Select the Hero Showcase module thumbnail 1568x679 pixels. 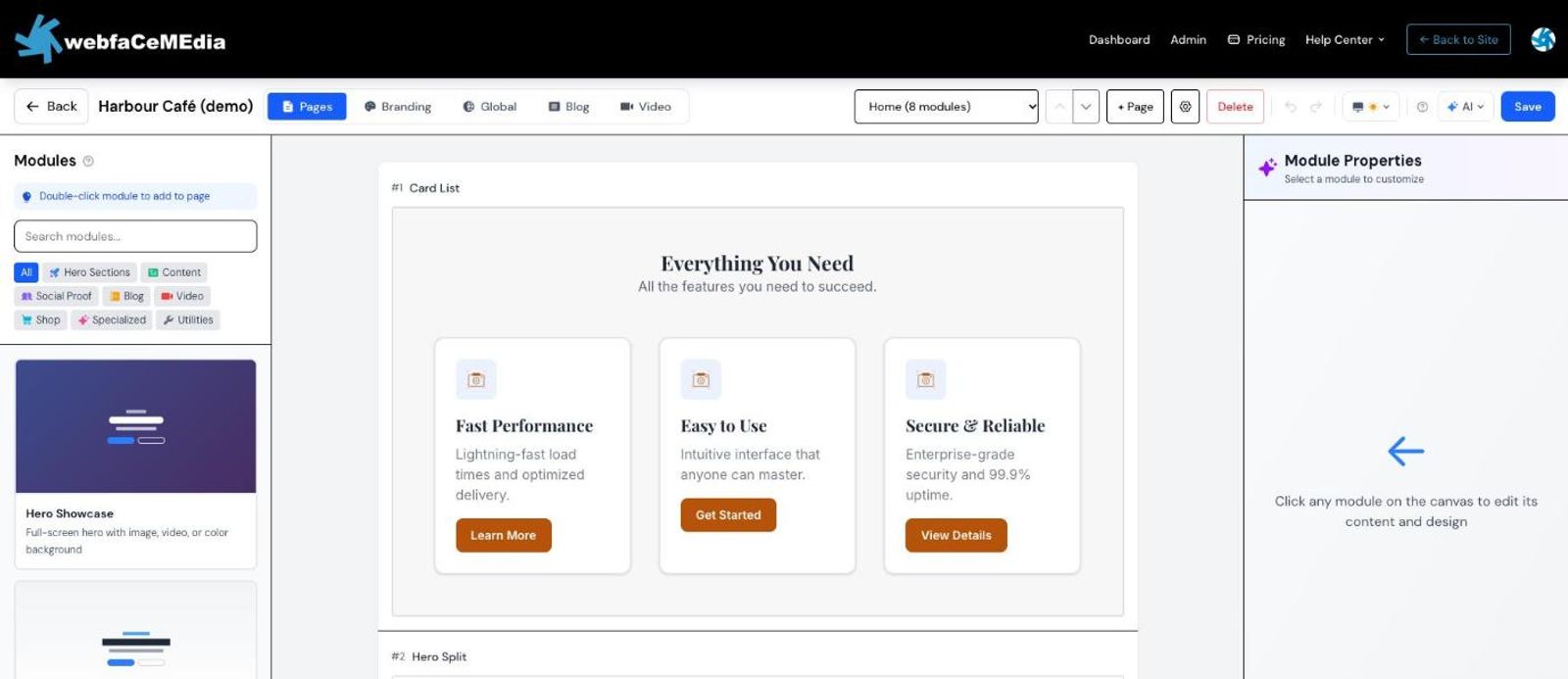click(135, 426)
